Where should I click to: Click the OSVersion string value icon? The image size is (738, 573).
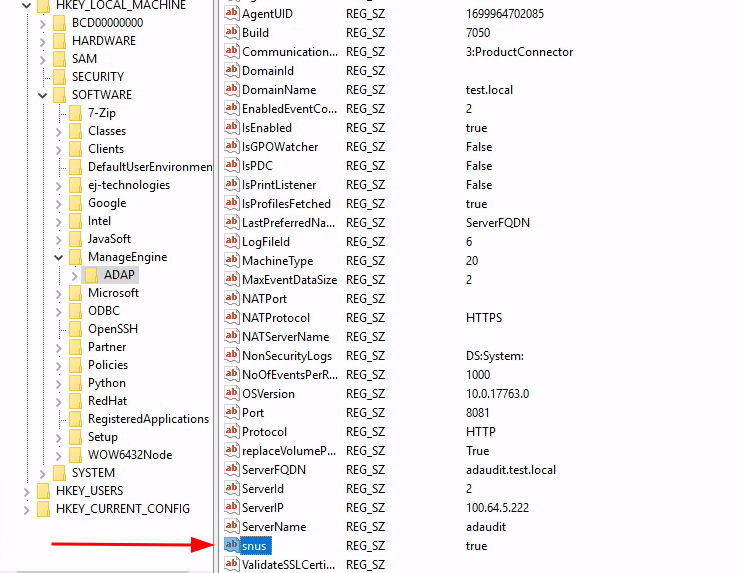[231, 393]
